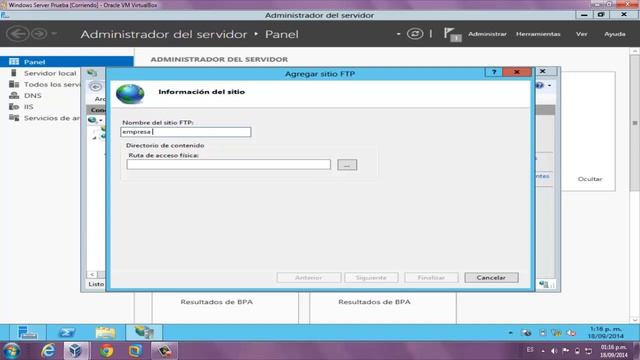Click the refresh icon in Server Manager header
640x360 pixels.
point(415,34)
